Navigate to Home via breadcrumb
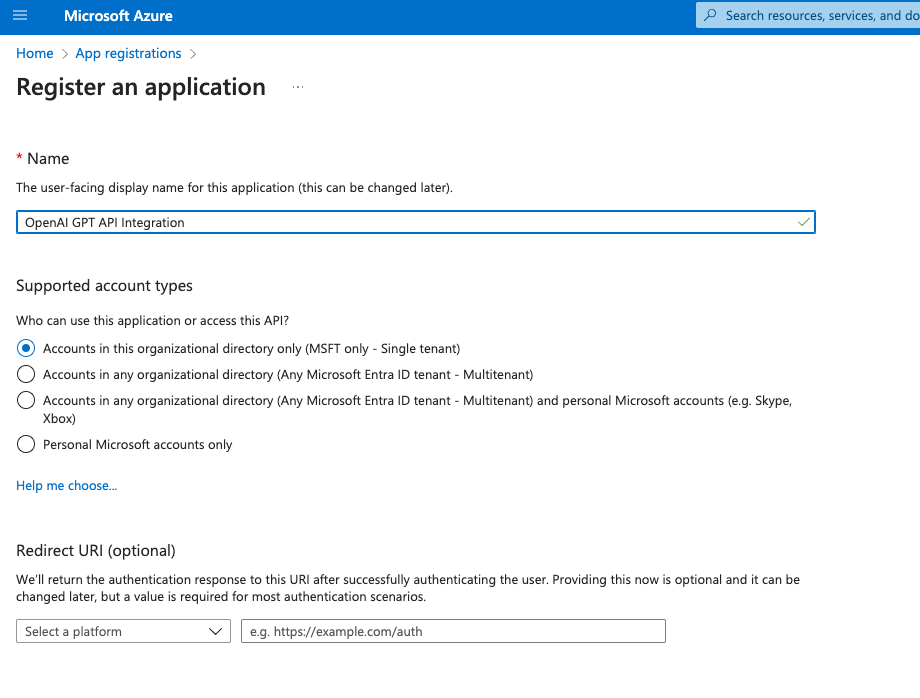This screenshot has width=920, height=698. point(34,53)
